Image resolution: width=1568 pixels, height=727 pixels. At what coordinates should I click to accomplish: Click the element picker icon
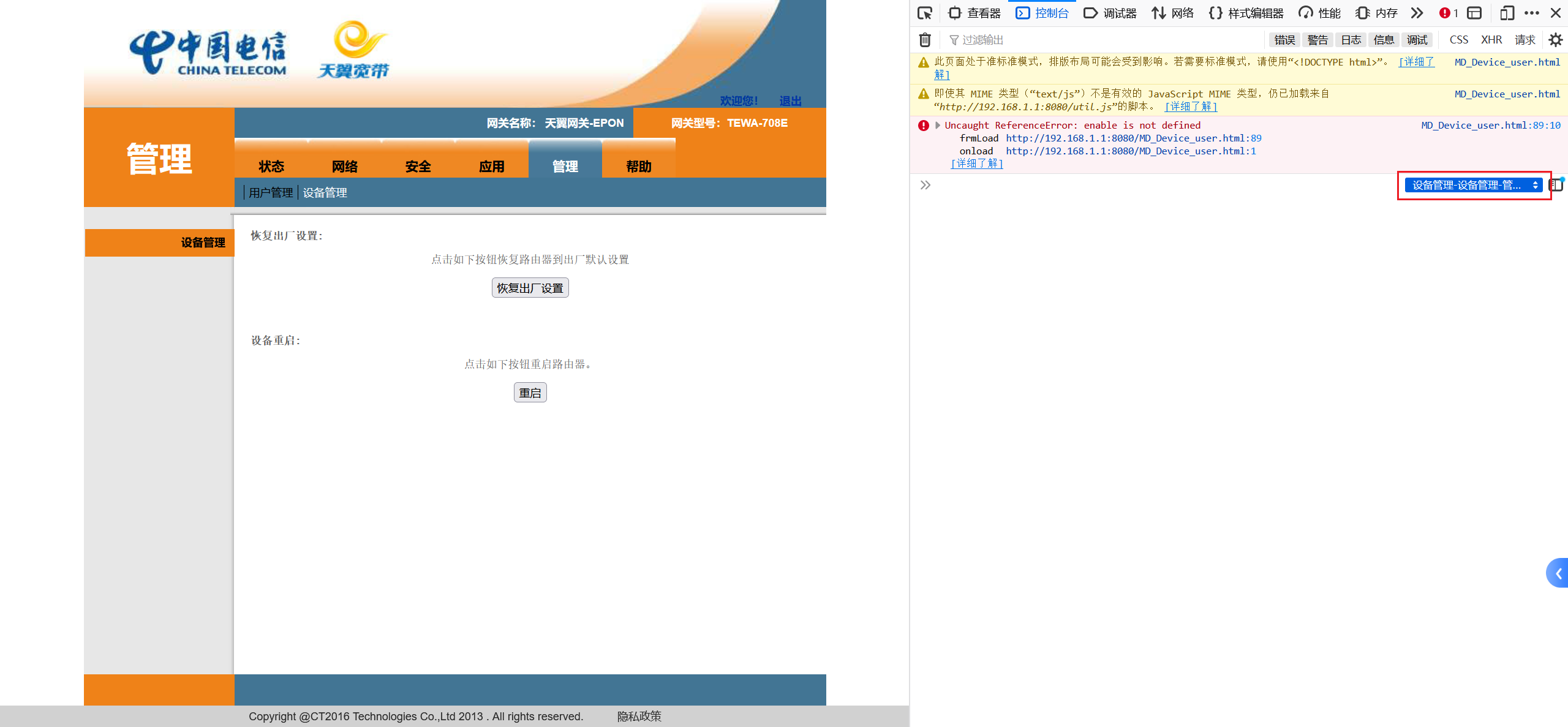[x=925, y=13]
